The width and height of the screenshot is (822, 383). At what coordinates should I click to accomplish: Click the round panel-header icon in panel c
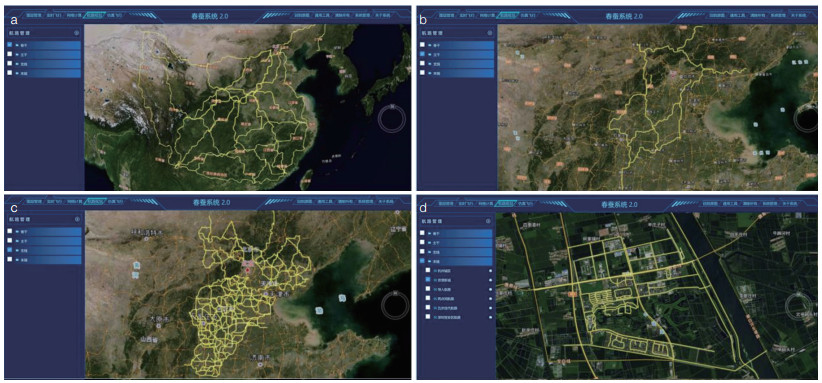(77, 219)
